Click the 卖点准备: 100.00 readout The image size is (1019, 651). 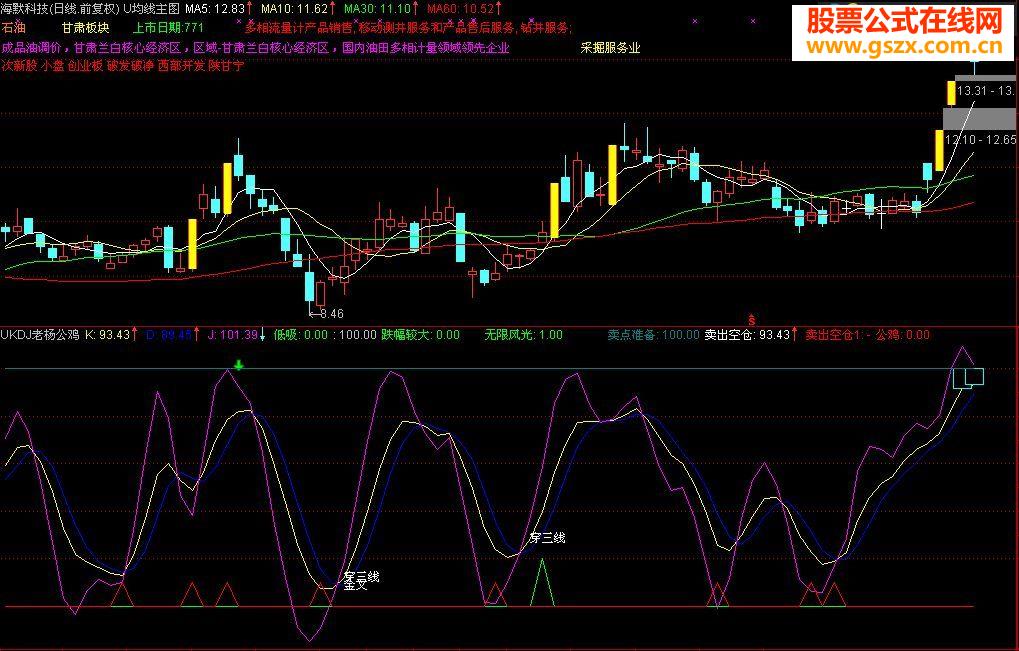(654, 335)
